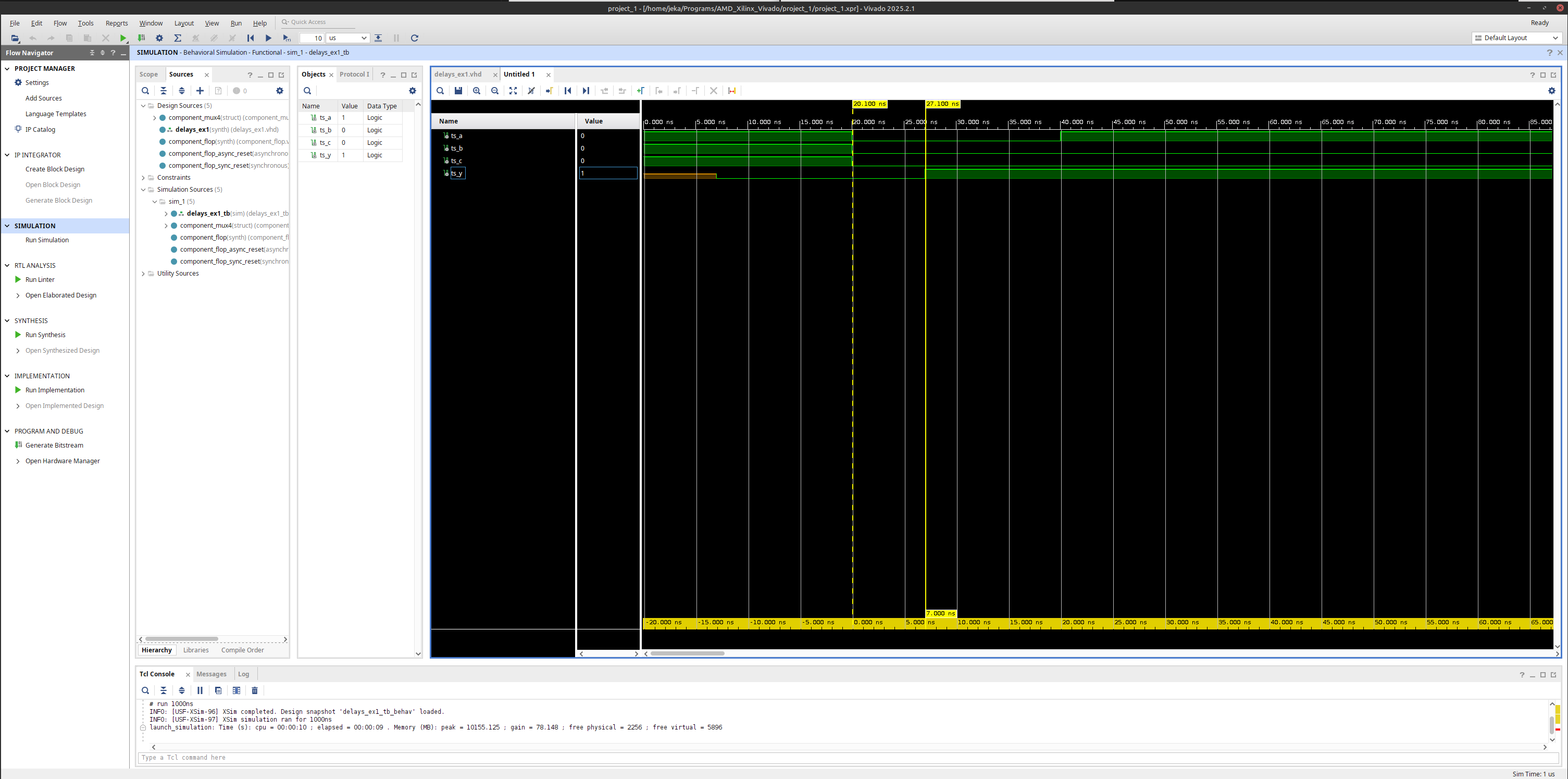Expand all in Sources panel
This screenshot has height=779, width=1568.
tap(181, 91)
